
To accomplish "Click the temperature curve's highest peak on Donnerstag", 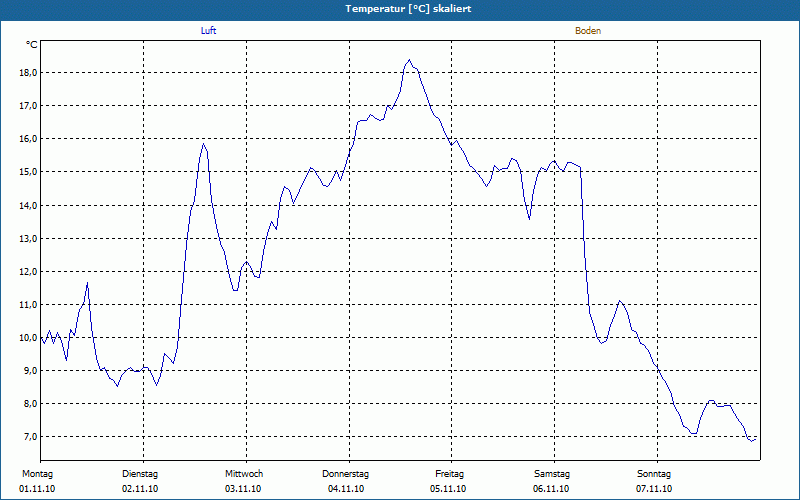I will tap(409, 60).
